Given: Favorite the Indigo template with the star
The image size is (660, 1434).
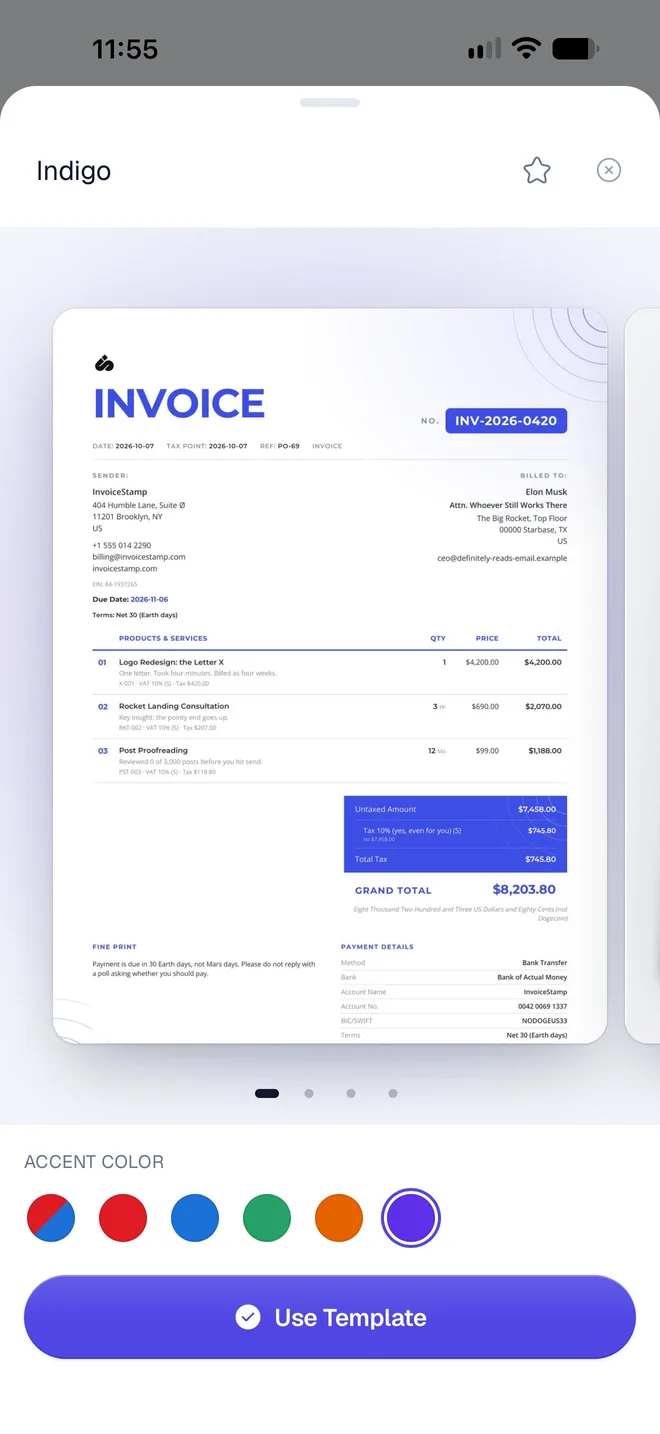Looking at the screenshot, I should click(x=537, y=170).
